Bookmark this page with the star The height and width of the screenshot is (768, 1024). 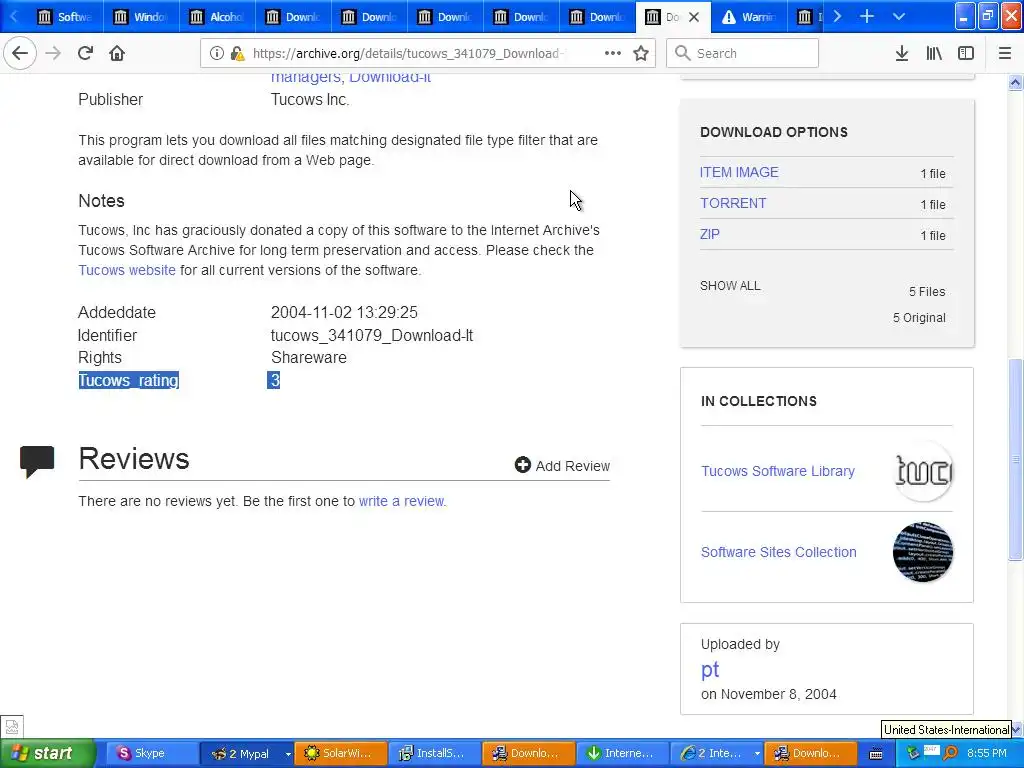[641, 53]
